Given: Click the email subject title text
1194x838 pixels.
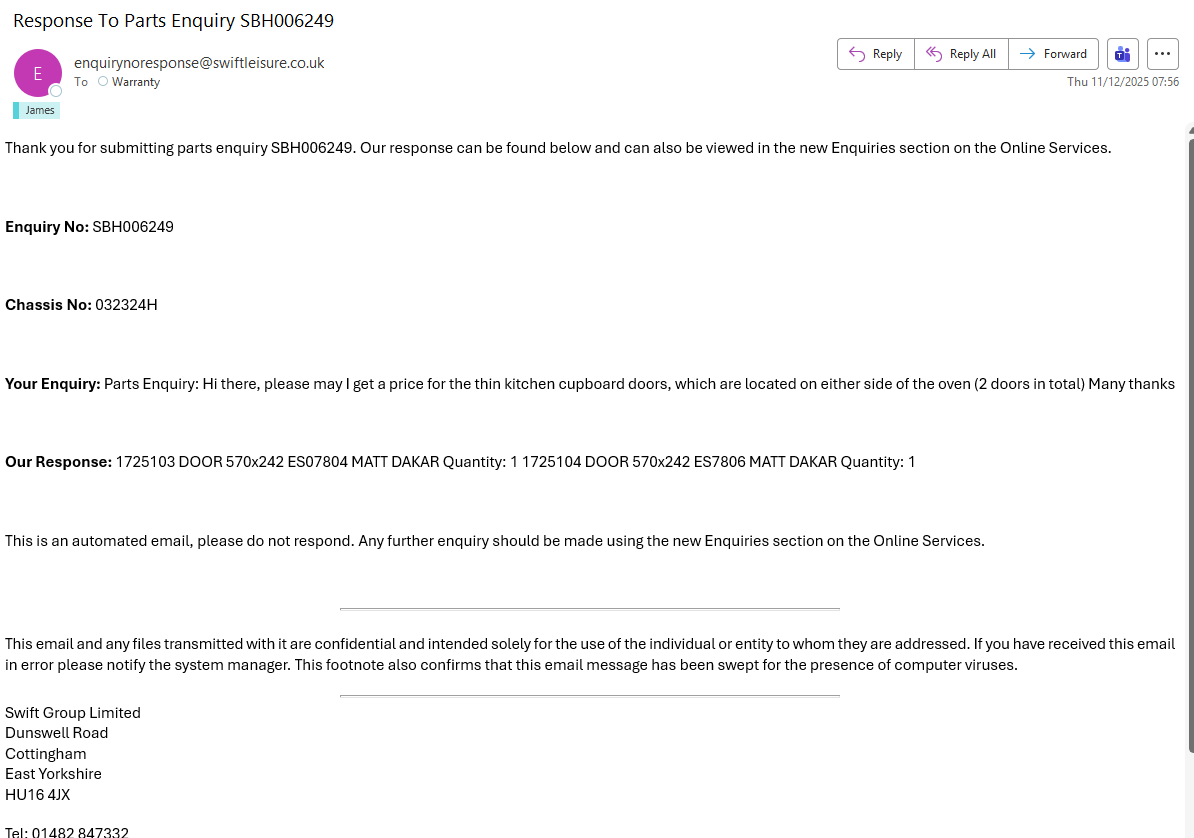Looking at the screenshot, I should point(173,20).
